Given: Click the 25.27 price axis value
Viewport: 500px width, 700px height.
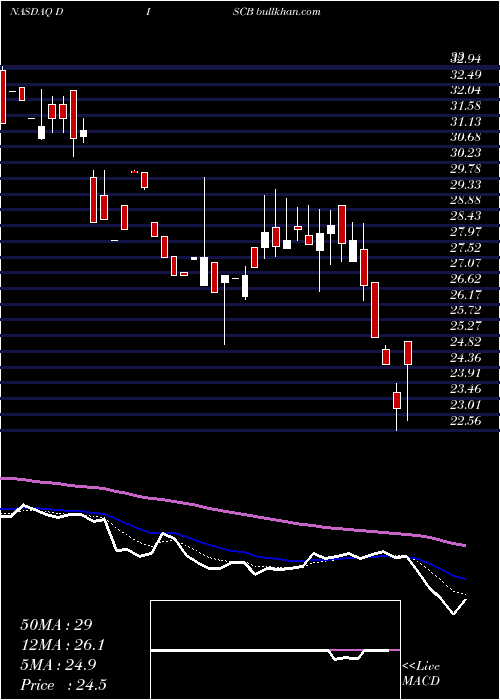Looking at the screenshot, I should click(466, 326).
